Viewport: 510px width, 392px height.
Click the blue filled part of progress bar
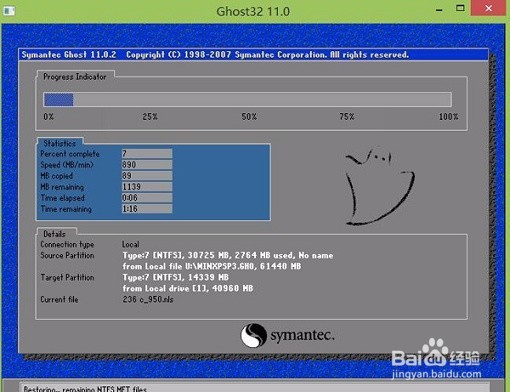pos(59,99)
